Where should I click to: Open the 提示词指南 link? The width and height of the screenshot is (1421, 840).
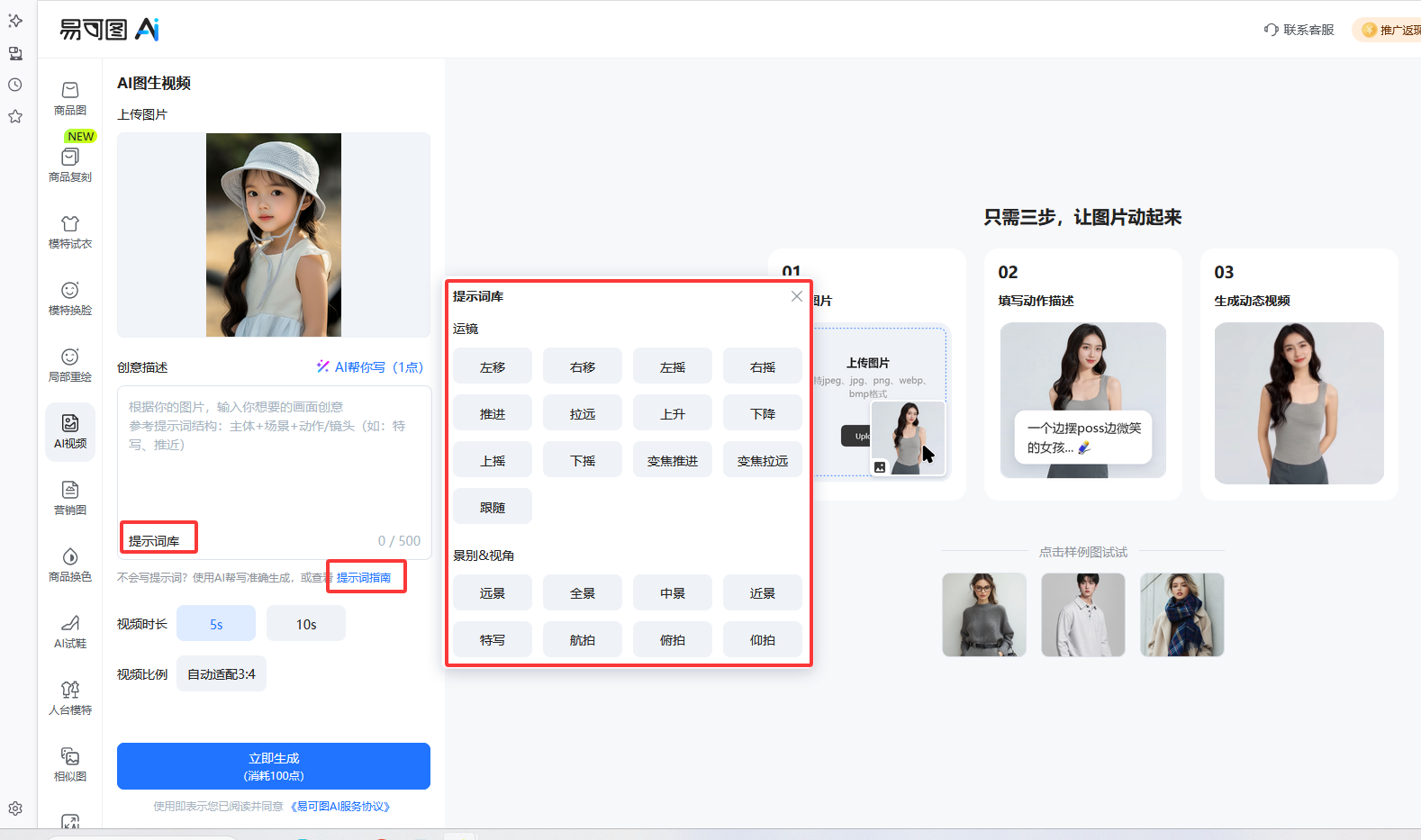(x=364, y=577)
